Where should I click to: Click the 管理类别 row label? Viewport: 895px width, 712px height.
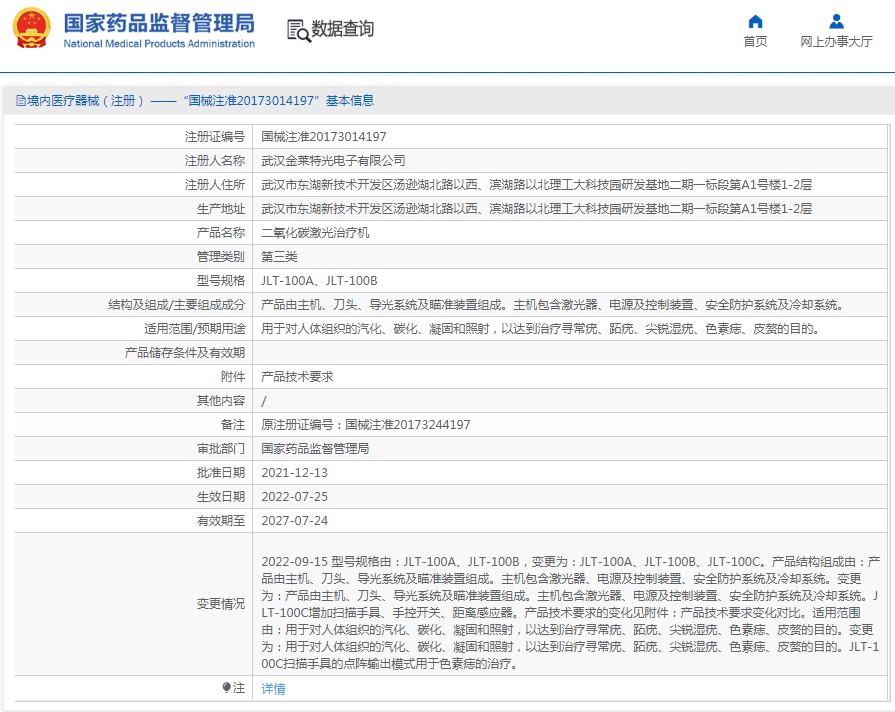click(x=221, y=257)
